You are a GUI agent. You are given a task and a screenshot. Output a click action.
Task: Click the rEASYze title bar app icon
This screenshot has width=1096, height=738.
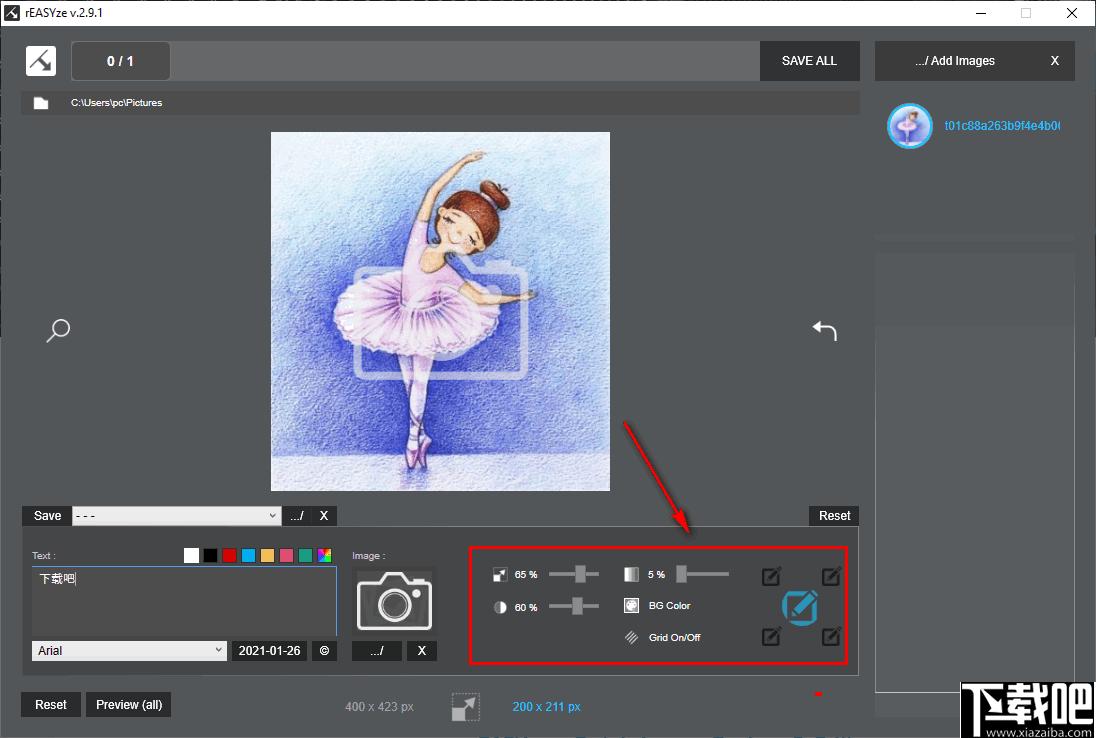[x=12, y=13]
